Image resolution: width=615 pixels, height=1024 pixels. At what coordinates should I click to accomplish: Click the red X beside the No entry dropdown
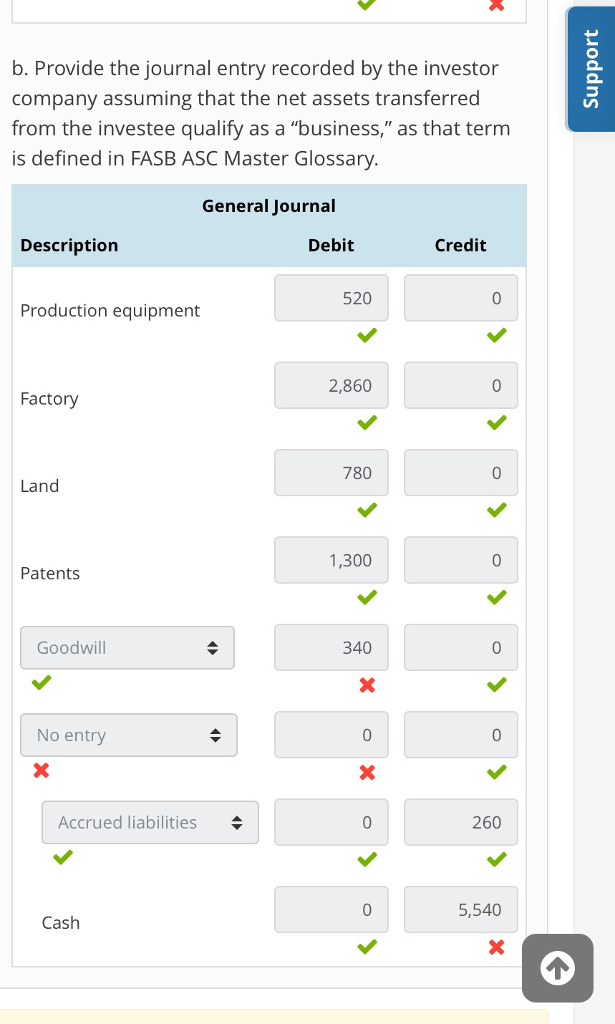click(40, 771)
